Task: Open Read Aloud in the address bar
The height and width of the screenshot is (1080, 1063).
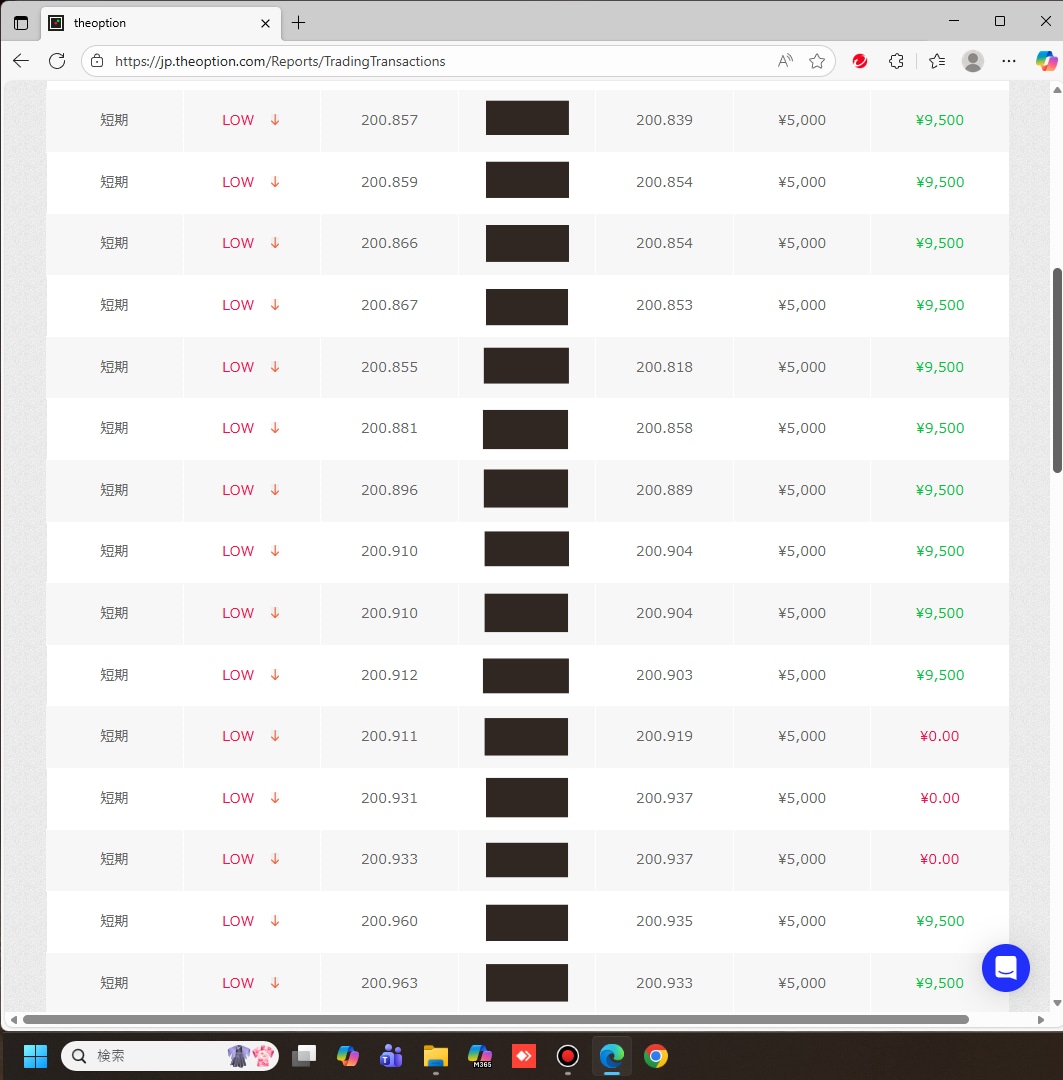Action: [785, 61]
